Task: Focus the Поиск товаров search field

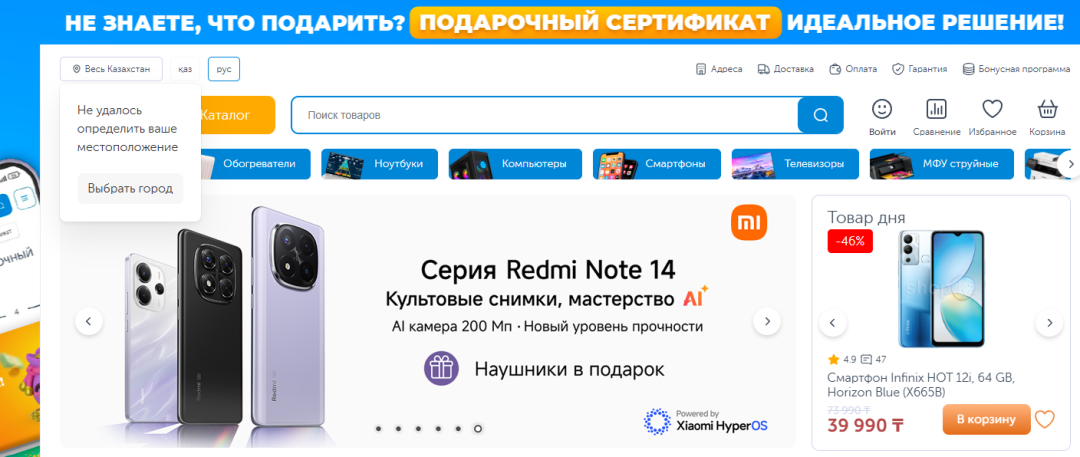Action: [x=544, y=115]
